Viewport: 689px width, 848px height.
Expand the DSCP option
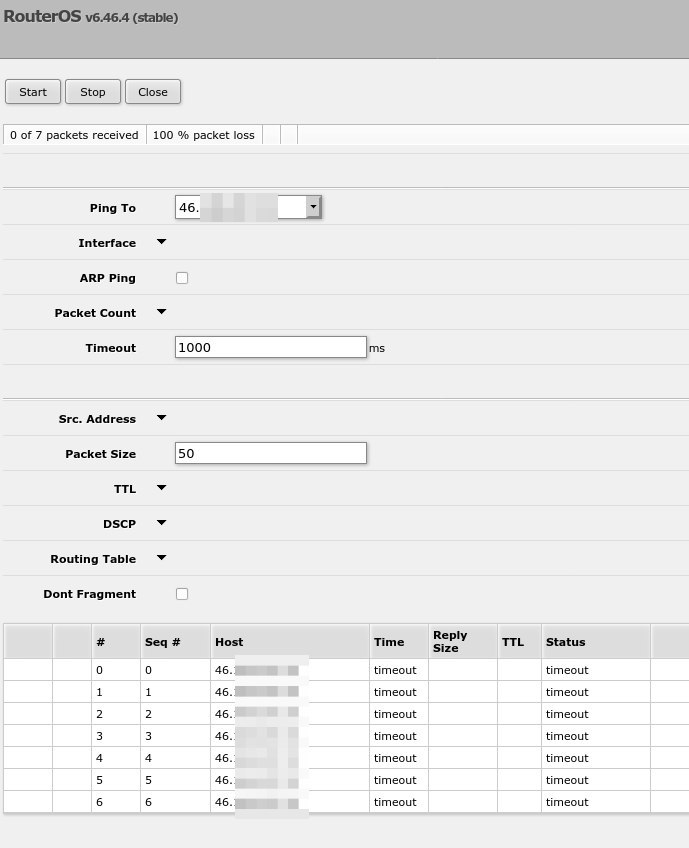[x=161, y=523]
